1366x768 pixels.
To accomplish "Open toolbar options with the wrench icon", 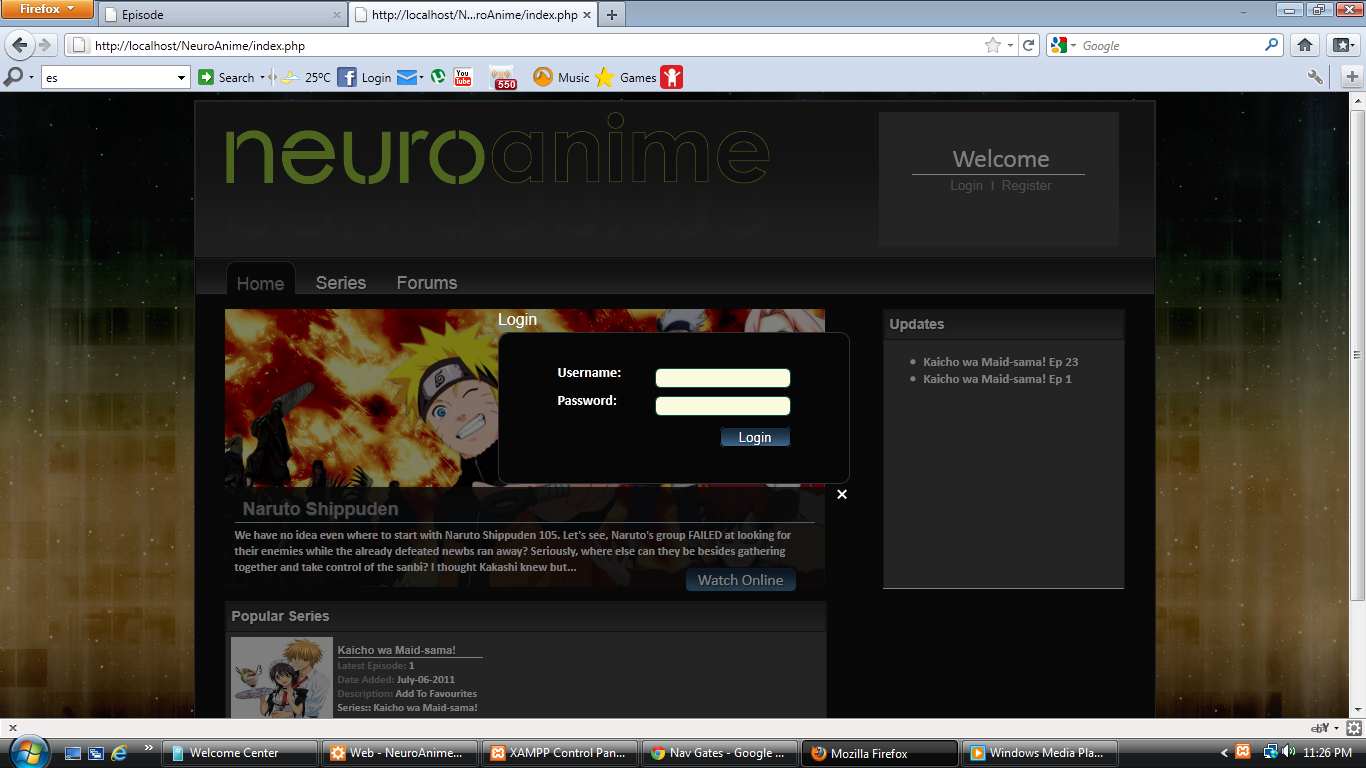I will pyautogui.click(x=1315, y=77).
